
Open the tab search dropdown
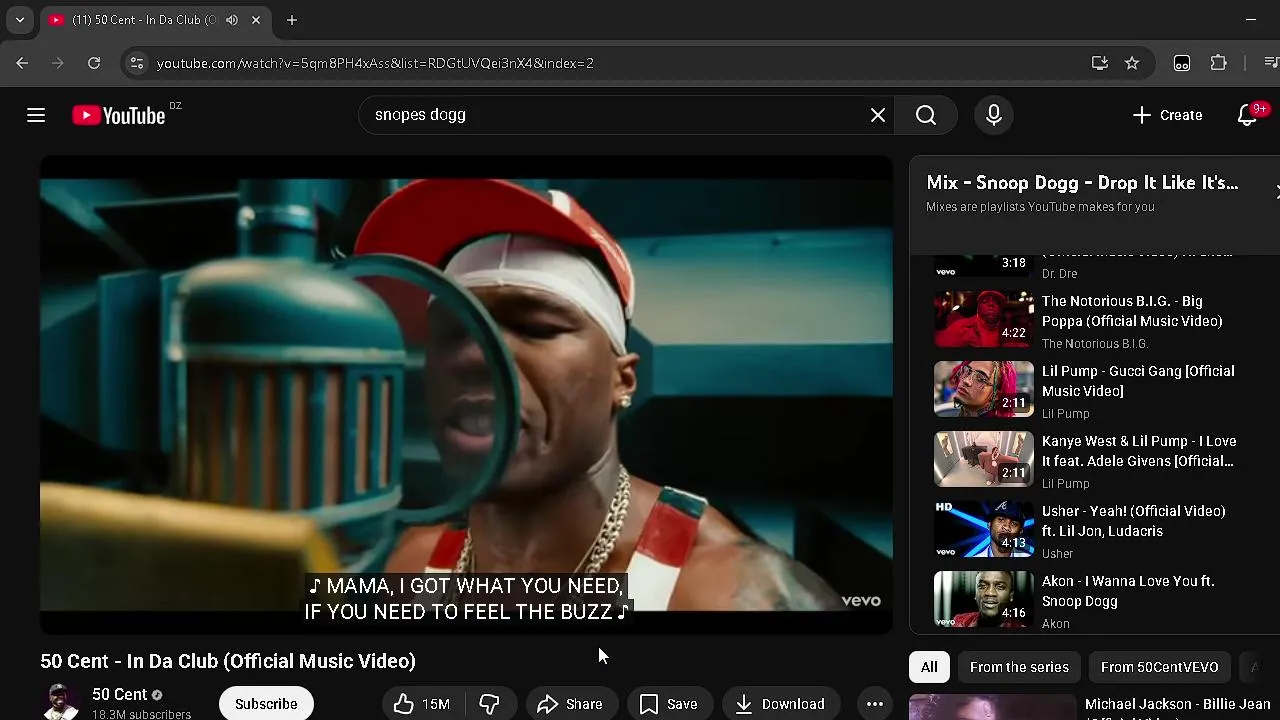(x=20, y=20)
